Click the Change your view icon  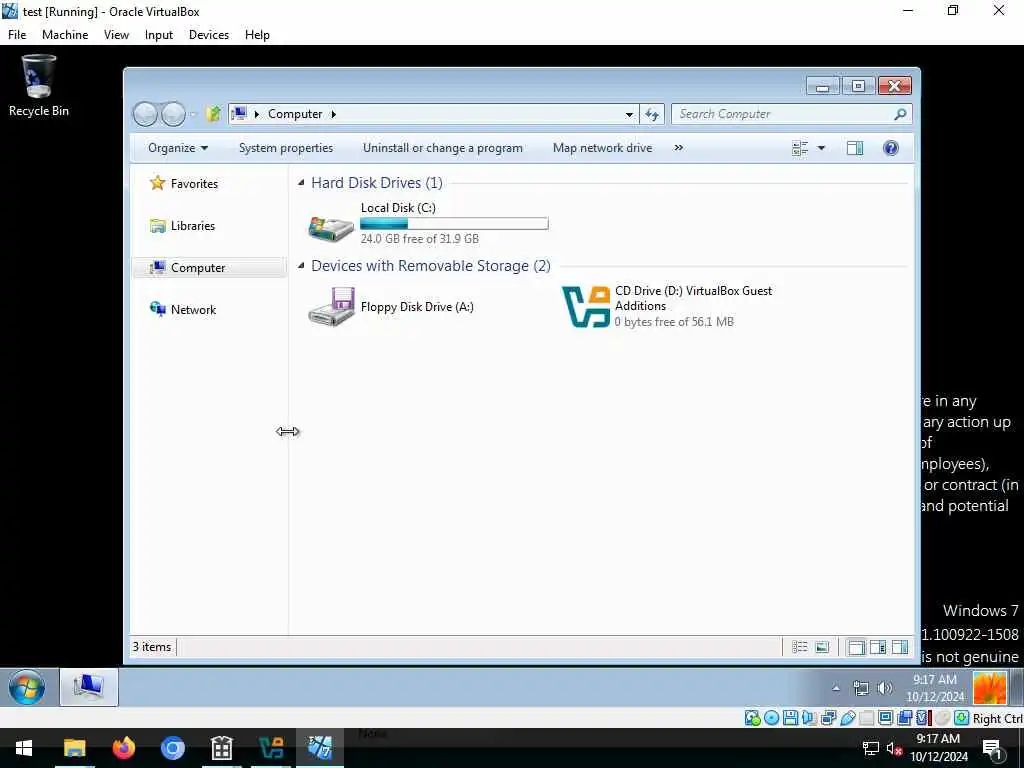(x=800, y=148)
